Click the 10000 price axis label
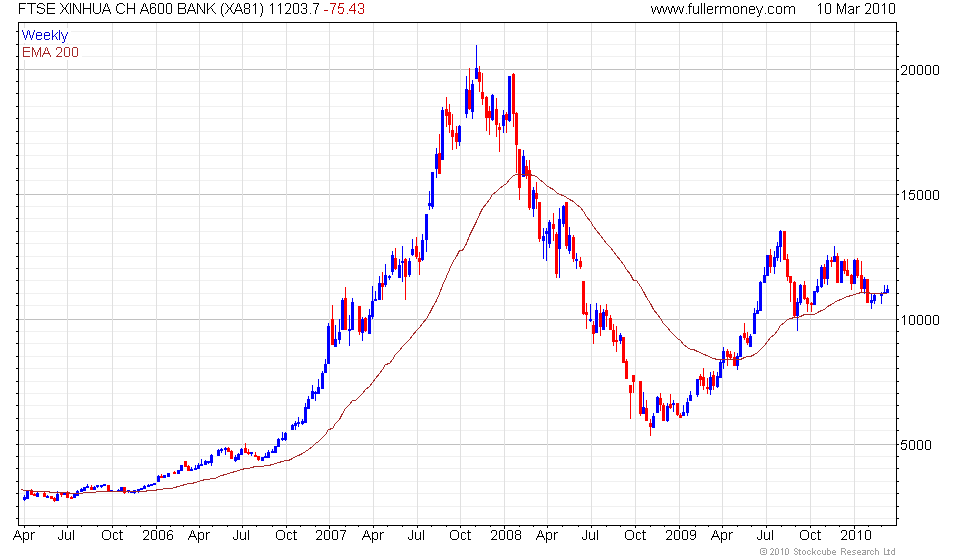The width and height of the screenshot is (980, 560). [919, 320]
